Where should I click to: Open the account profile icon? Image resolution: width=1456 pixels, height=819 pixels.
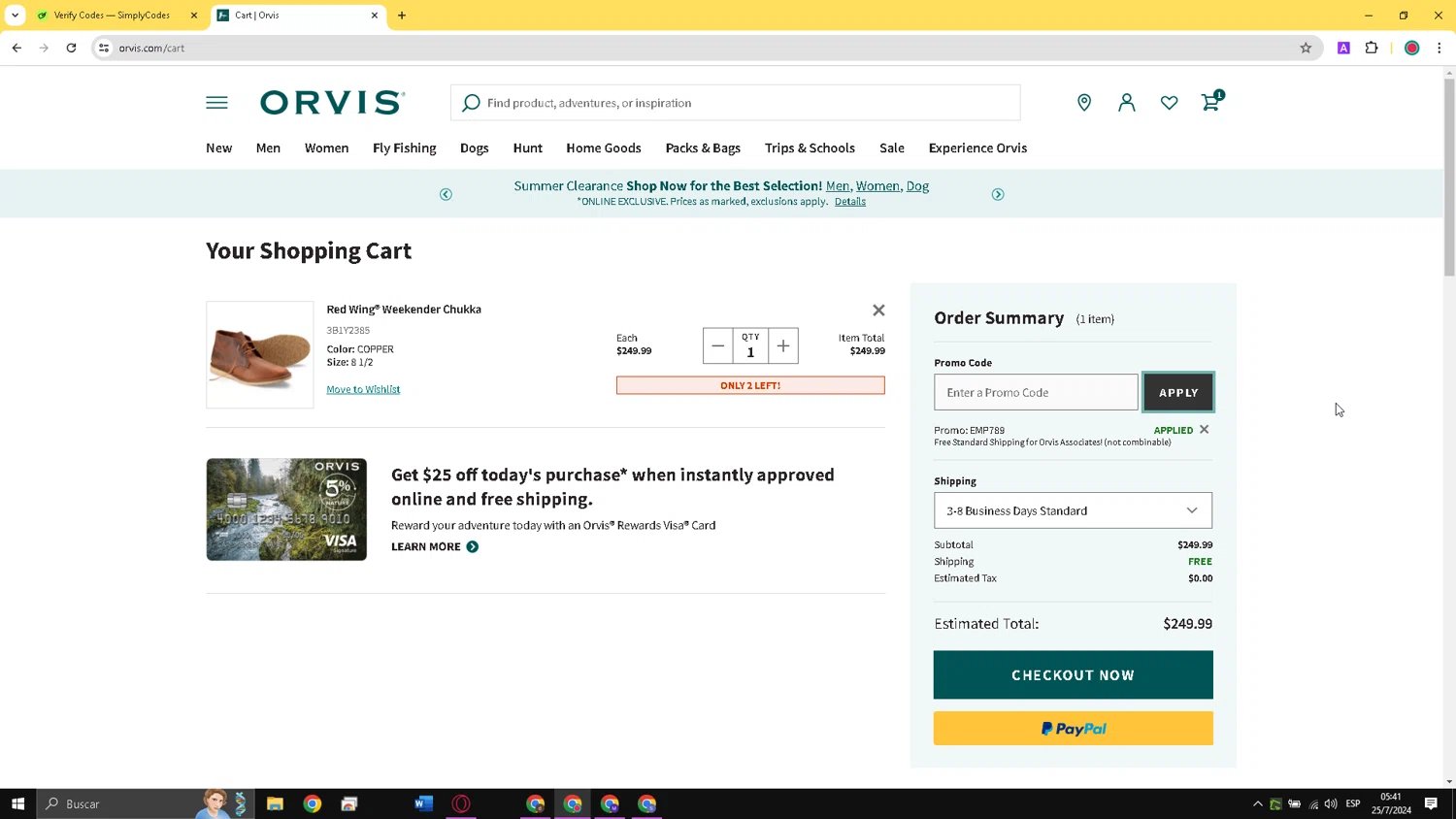pos(1126,103)
